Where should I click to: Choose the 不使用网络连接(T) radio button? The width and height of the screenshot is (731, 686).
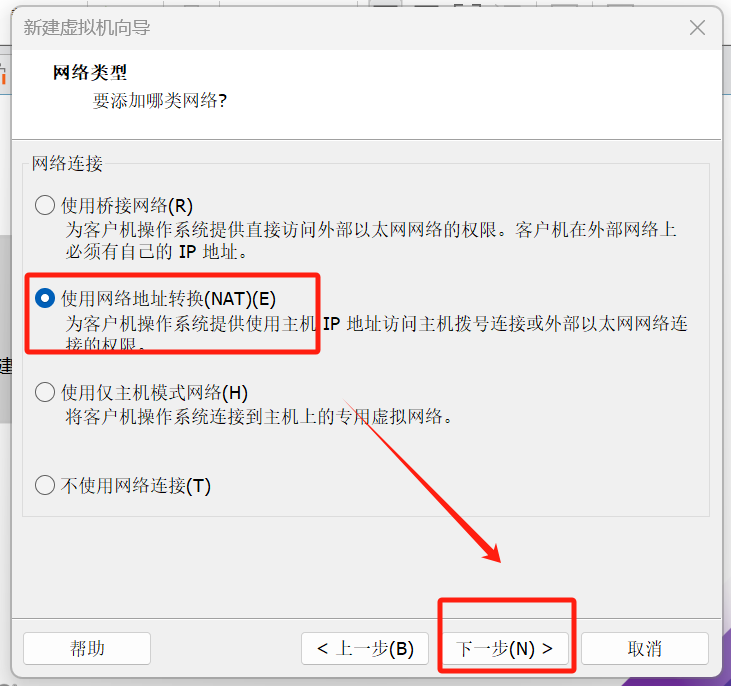pyautogui.click(x=45, y=485)
